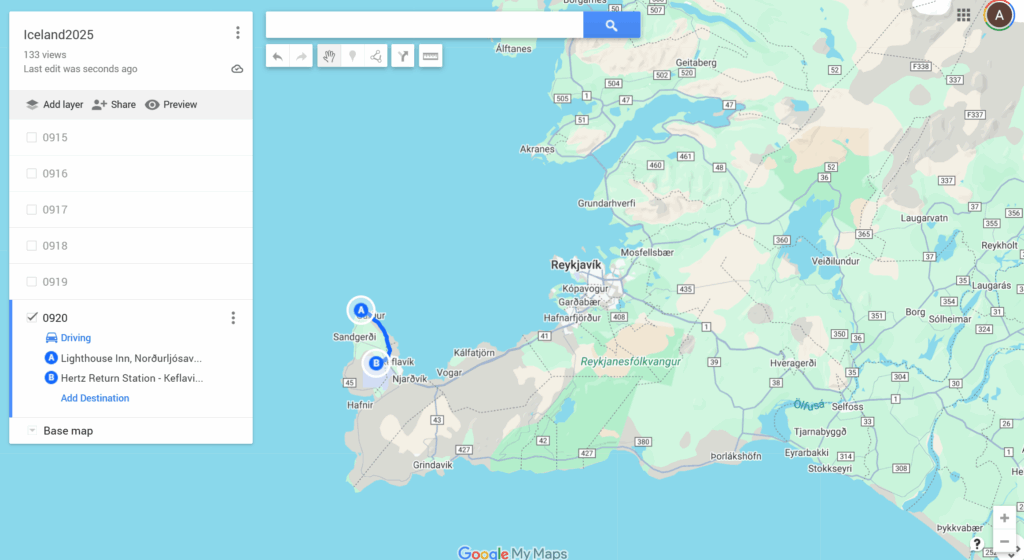Click the A waypoint icon in the 0920 layer
Viewport: 1024px width, 560px height.
(51, 358)
